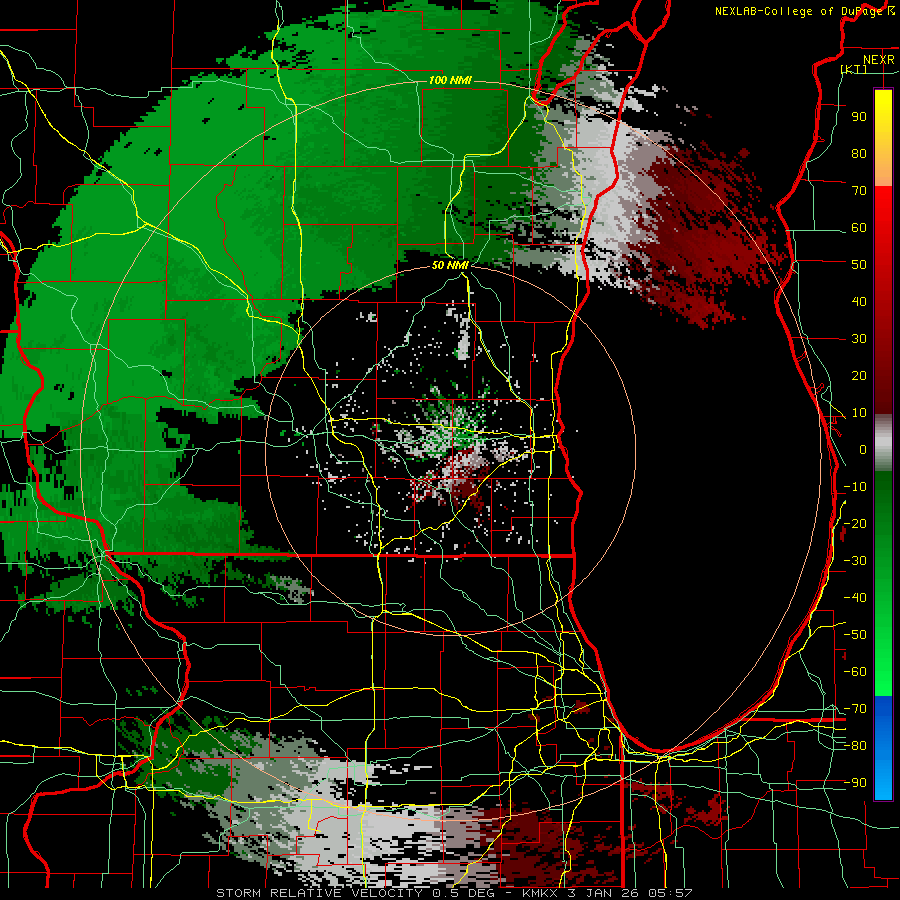This screenshot has width=900, height=900.
Task: Click the -60 value on the velocity scale
Action: (855, 672)
